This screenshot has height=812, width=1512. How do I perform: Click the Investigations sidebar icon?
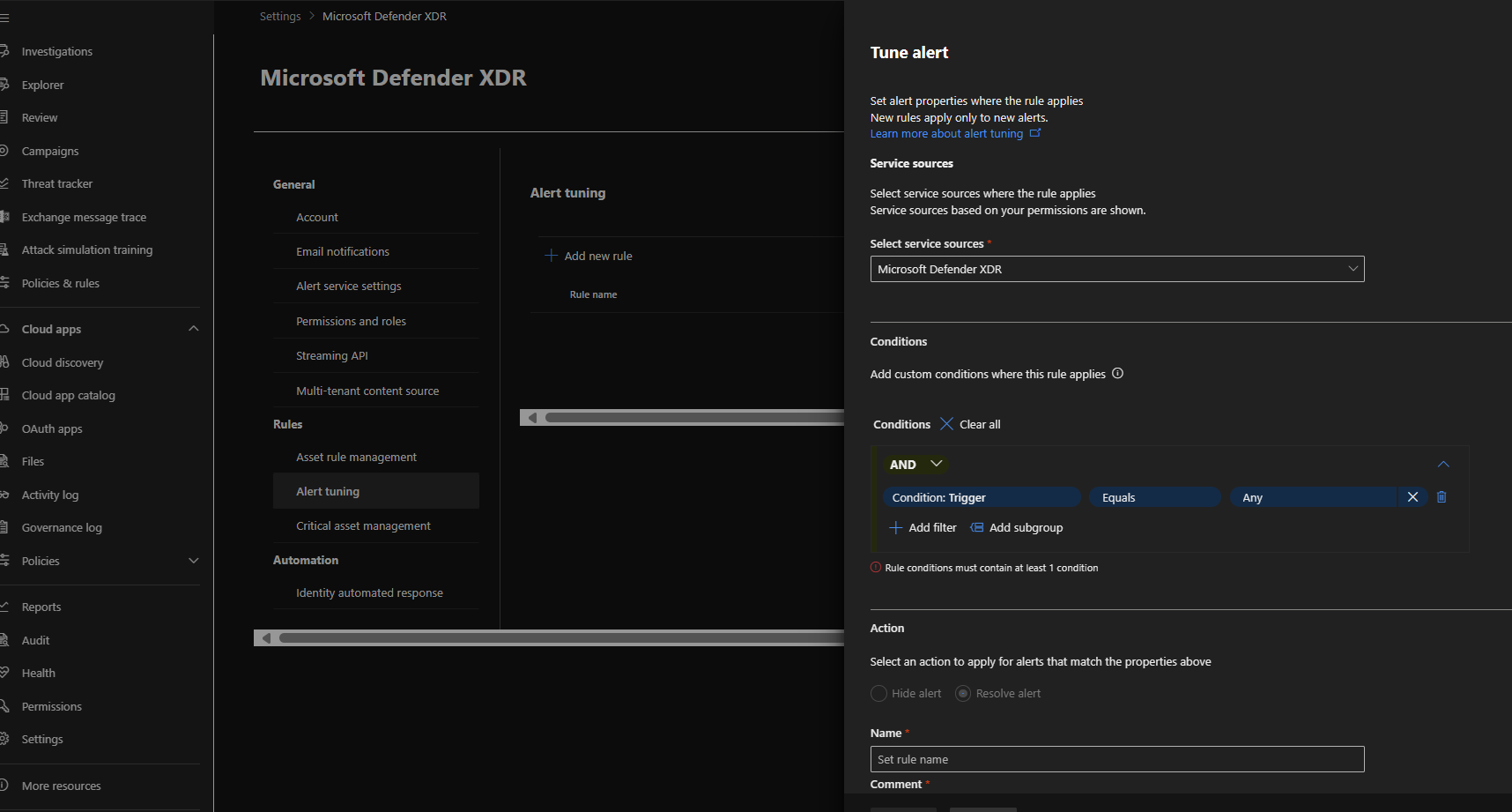click(x=4, y=51)
